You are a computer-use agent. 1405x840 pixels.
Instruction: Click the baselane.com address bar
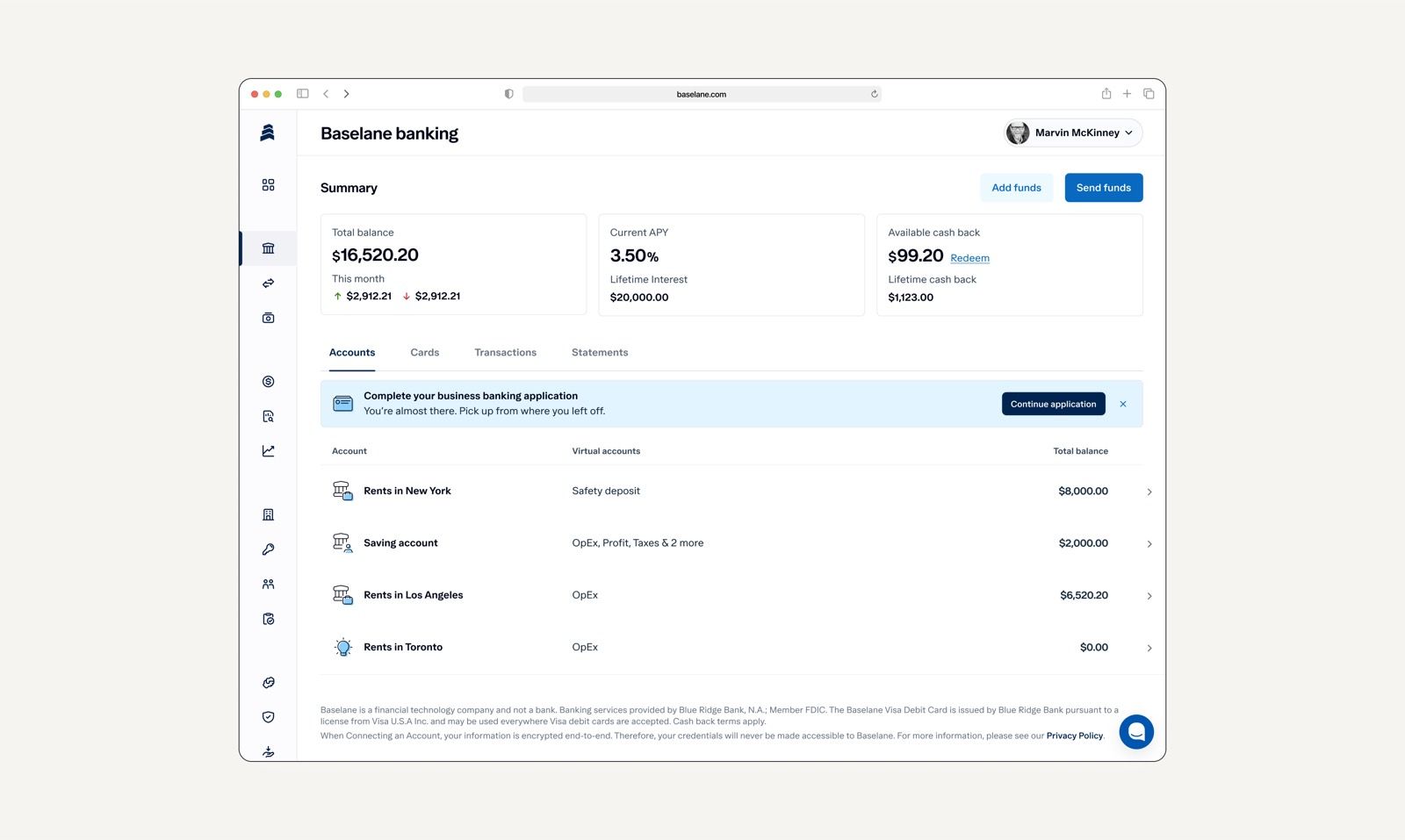point(701,94)
